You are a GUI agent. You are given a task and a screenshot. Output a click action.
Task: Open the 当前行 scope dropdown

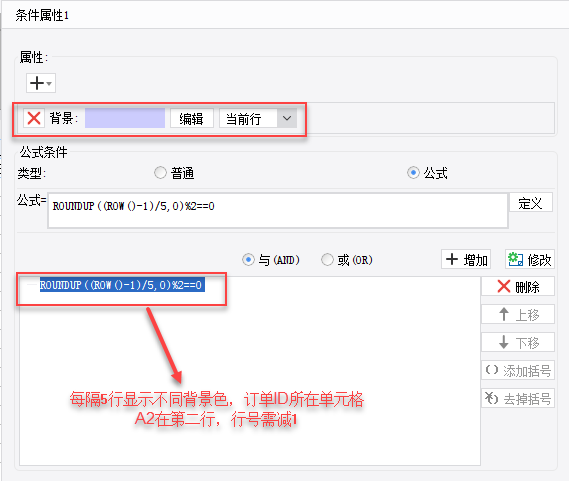point(258,118)
